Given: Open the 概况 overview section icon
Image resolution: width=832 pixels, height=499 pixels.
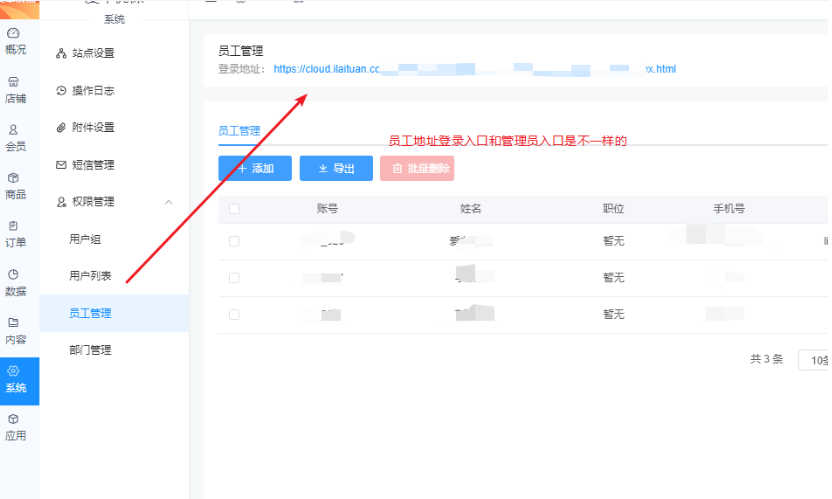Looking at the screenshot, I should tap(13, 33).
